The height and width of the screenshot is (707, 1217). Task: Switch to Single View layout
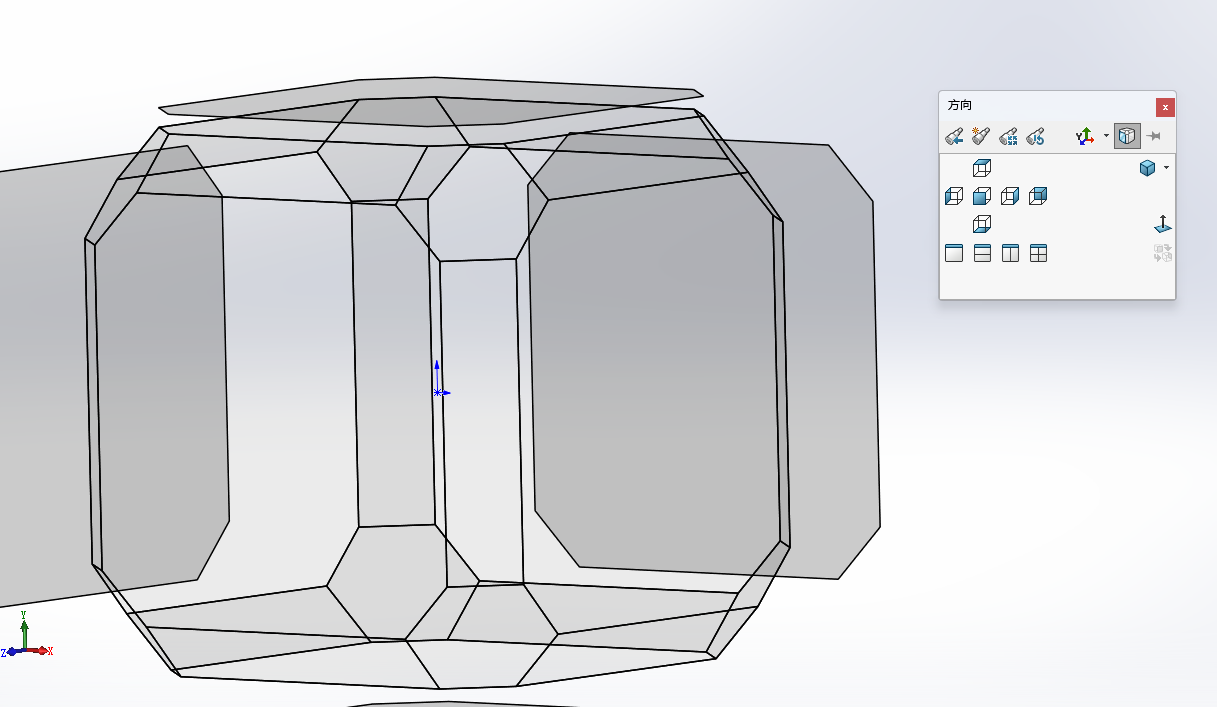tap(954, 253)
